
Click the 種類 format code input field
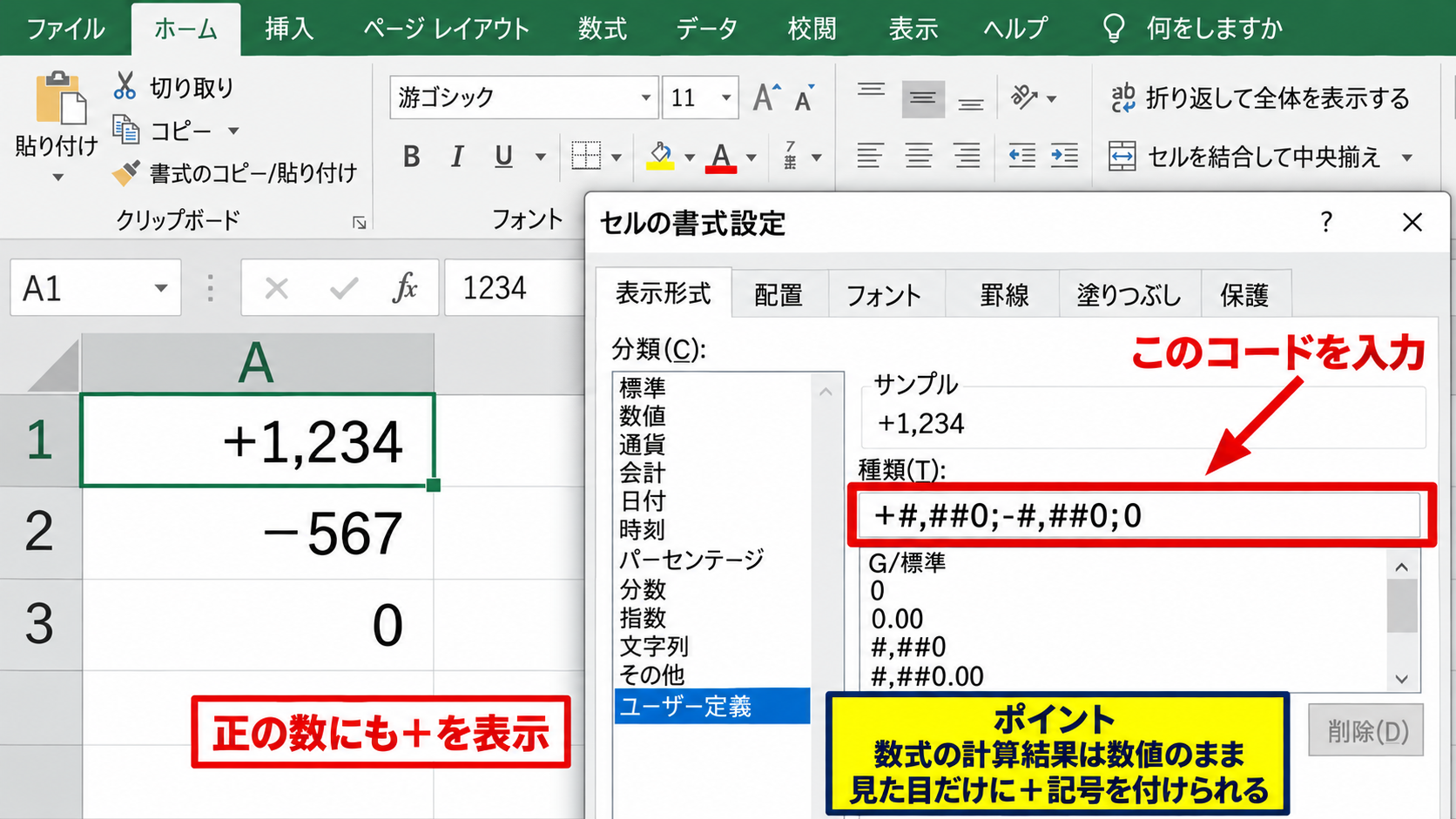[x=1141, y=515]
